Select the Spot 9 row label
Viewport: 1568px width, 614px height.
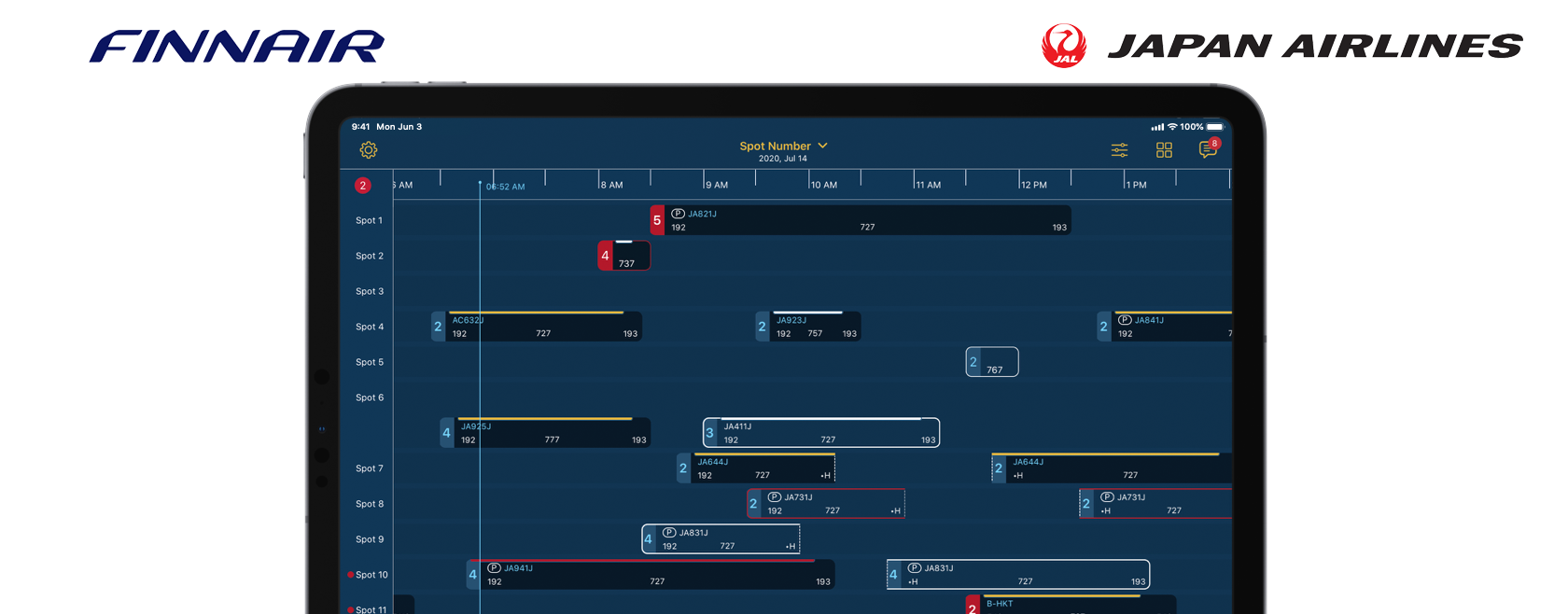click(369, 540)
